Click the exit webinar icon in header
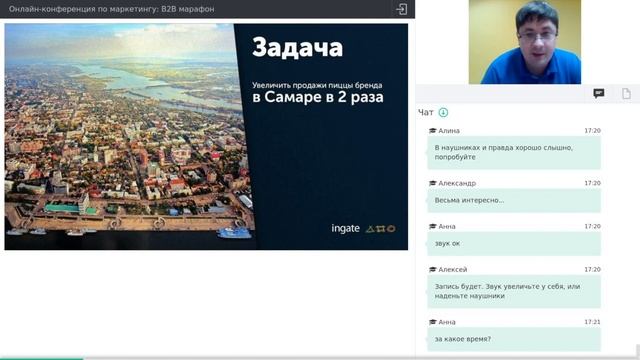This screenshot has width=640, height=360. coord(402,9)
